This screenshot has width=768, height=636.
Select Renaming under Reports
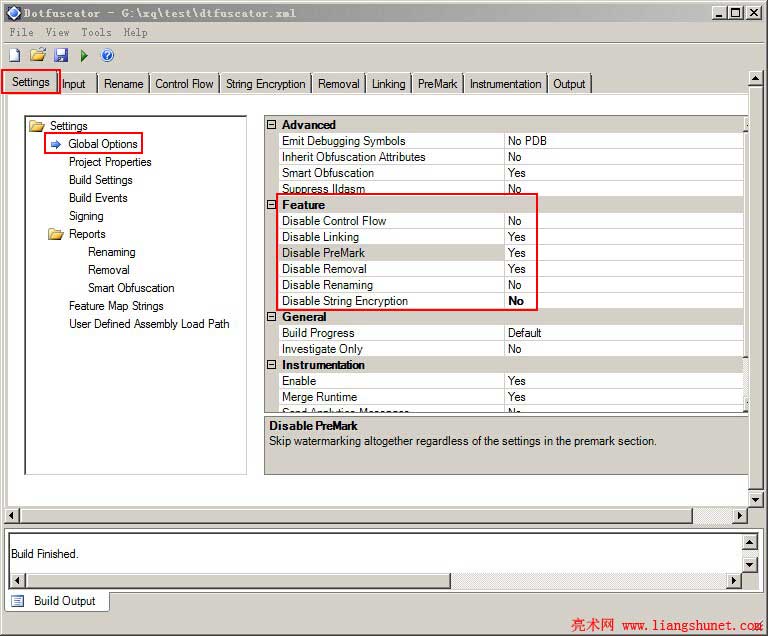(x=112, y=252)
